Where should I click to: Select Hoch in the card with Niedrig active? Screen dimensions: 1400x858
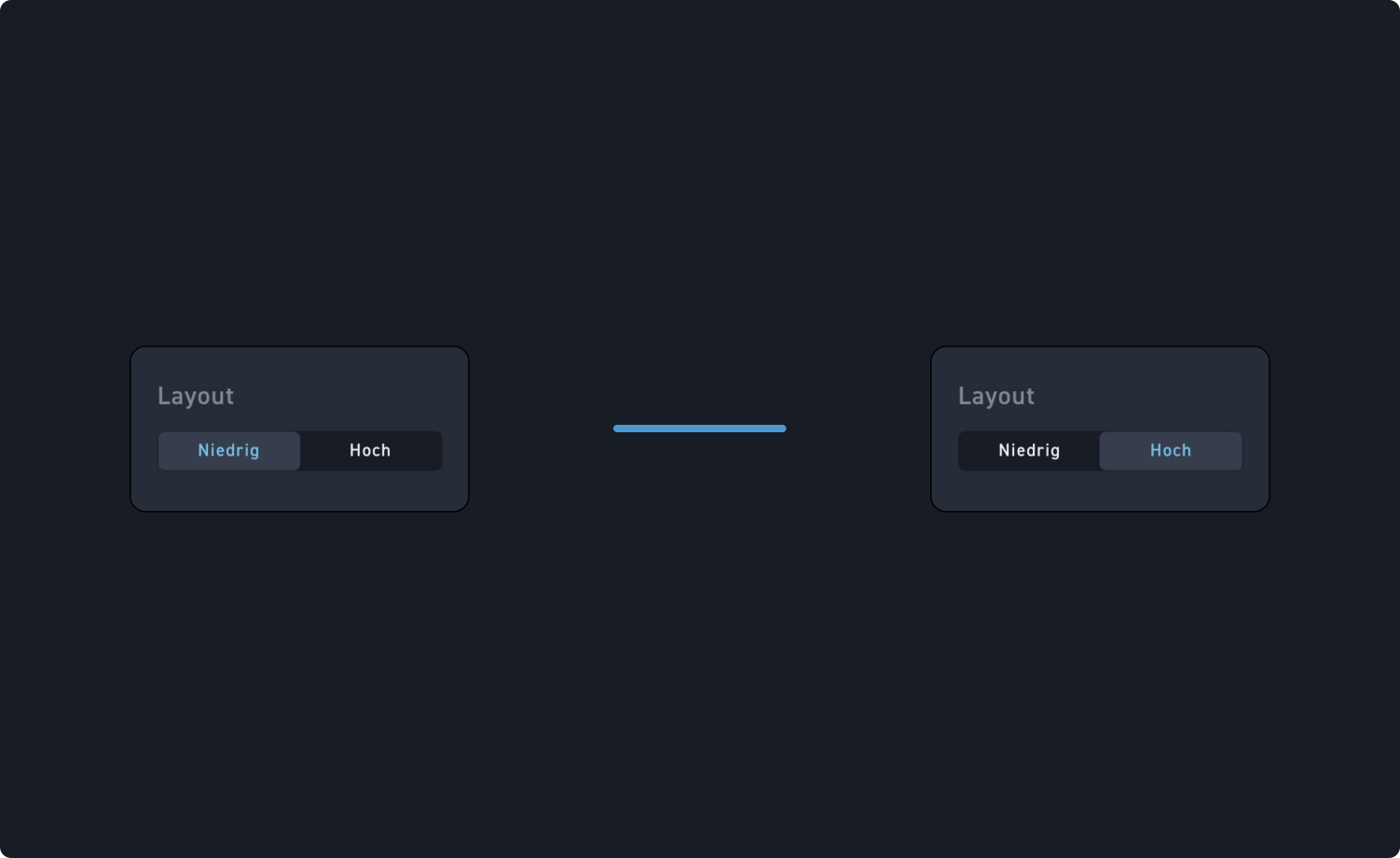click(371, 451)
